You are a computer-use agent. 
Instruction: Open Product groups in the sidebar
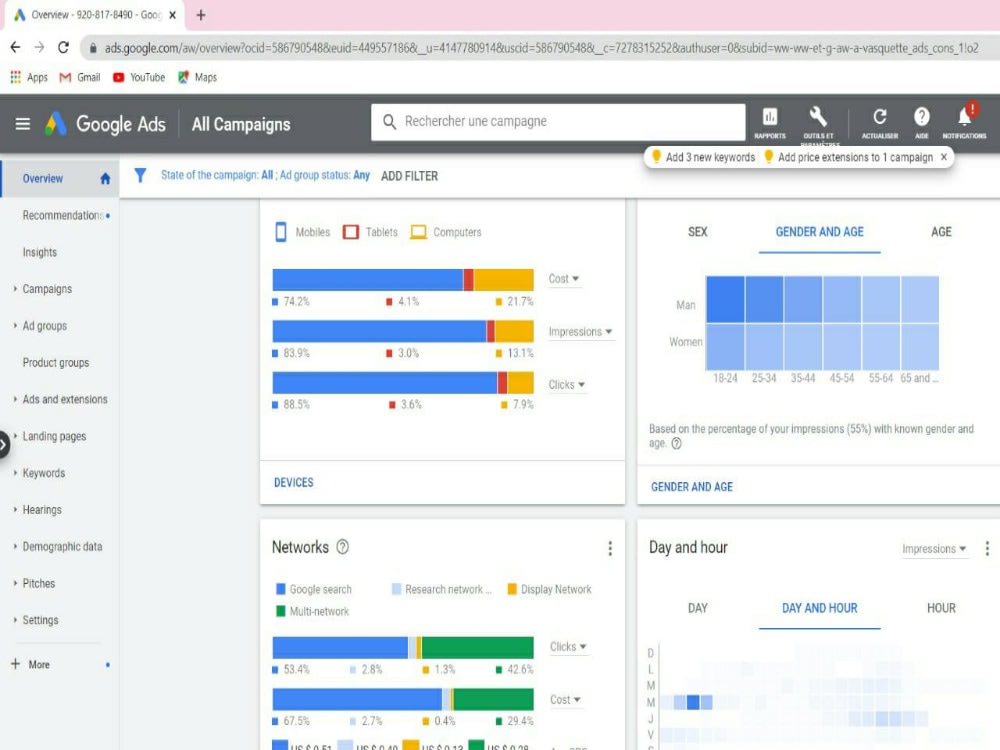(x=56, y=363)
